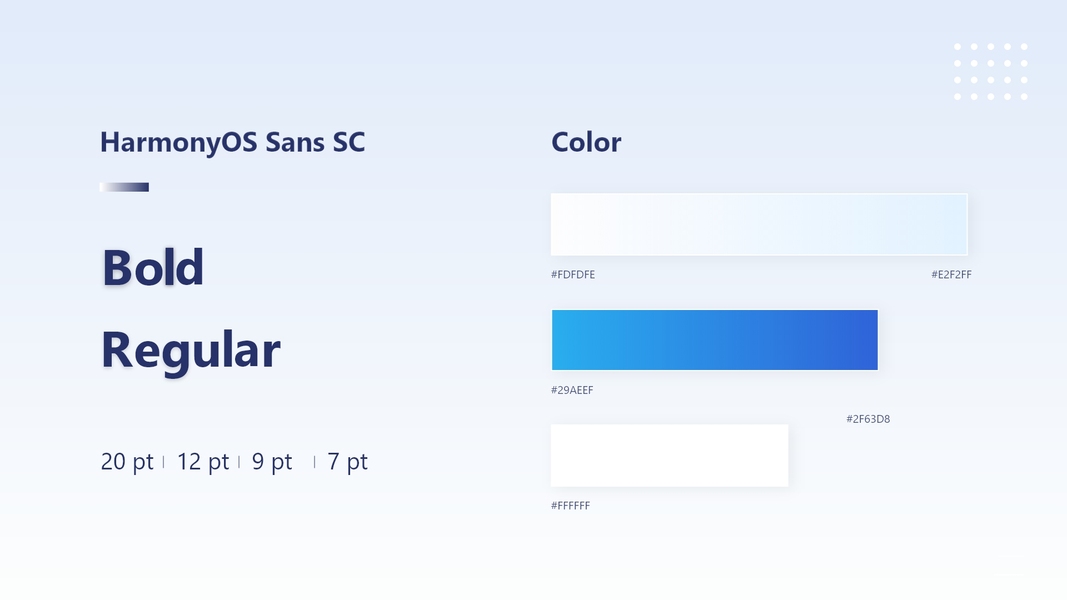Select the 20 pt size label

coord(127,462)
